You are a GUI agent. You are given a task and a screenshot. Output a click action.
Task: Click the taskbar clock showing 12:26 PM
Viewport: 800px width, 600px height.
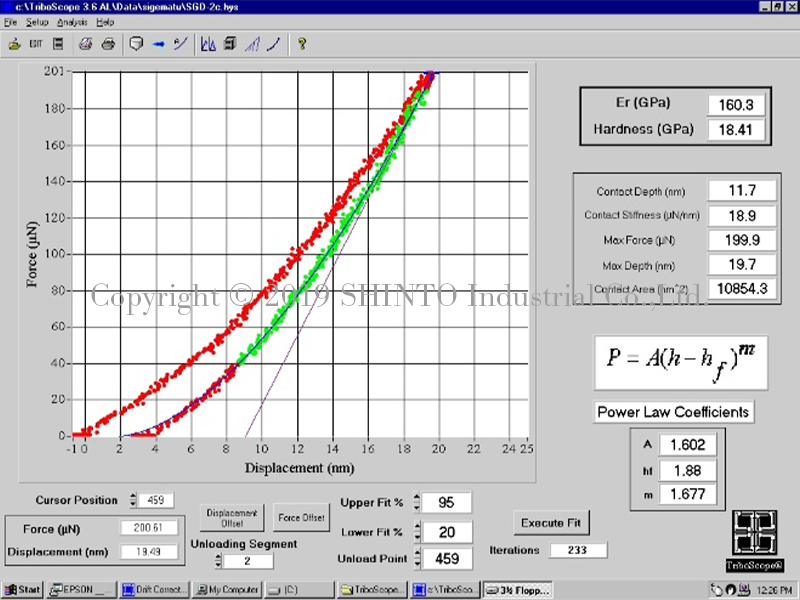[x=774, y=590]
